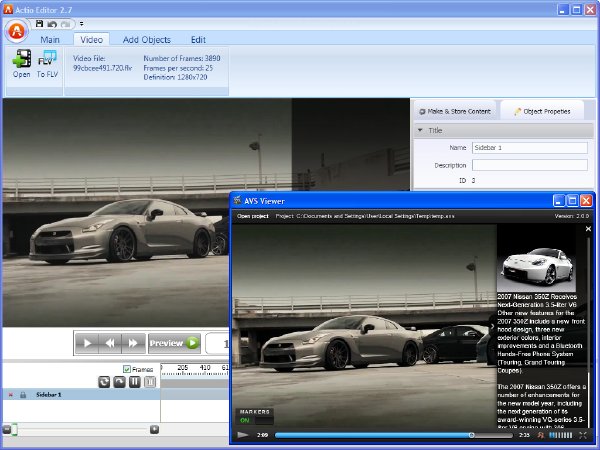Play the video in the Actio Editor
Image resolution: width=600 pixels, height=450 pixels.
[x=87, y=343]
